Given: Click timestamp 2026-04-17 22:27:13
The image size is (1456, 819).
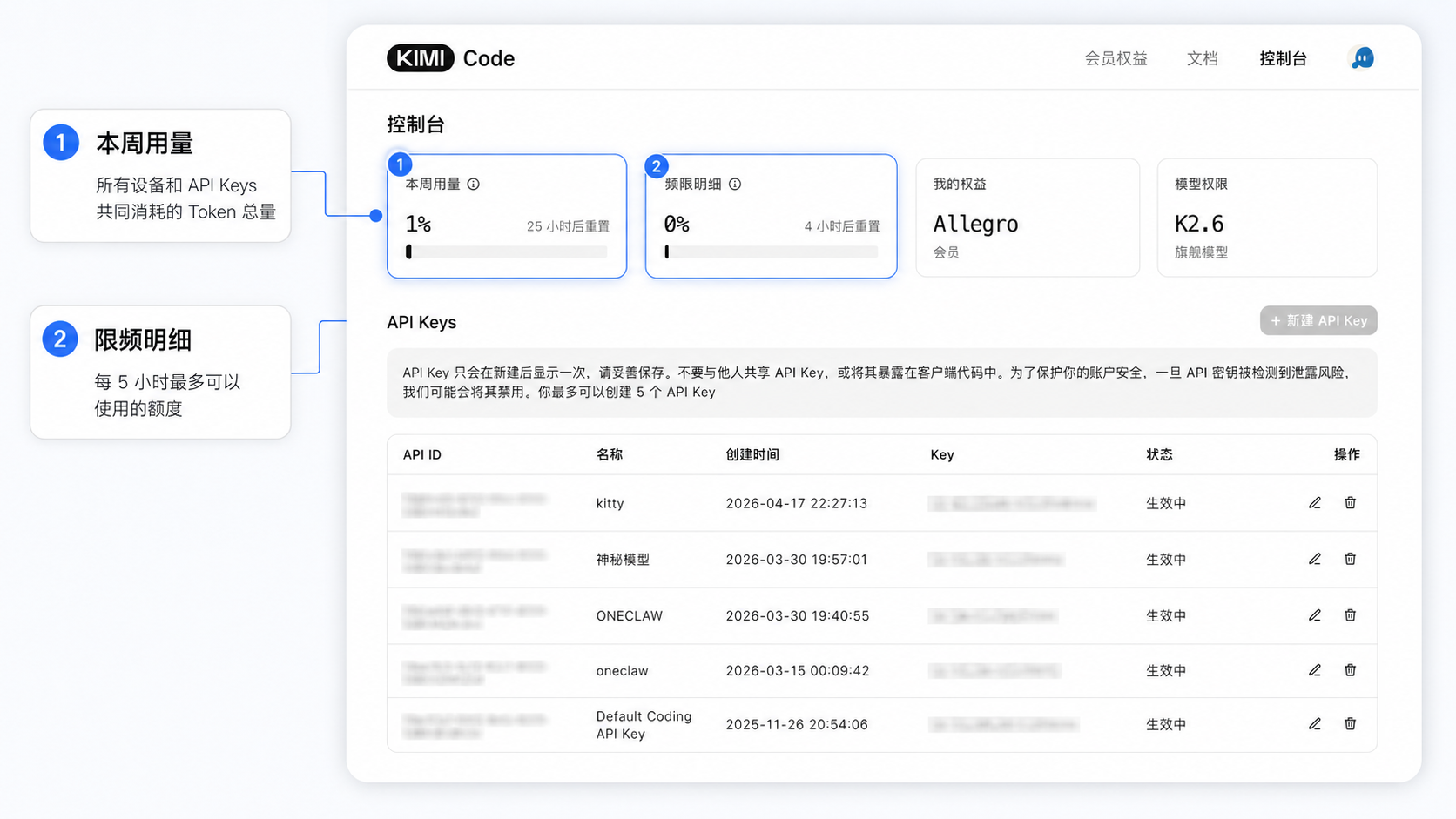Looking at the screenshot, I should [x=797, y=503].
